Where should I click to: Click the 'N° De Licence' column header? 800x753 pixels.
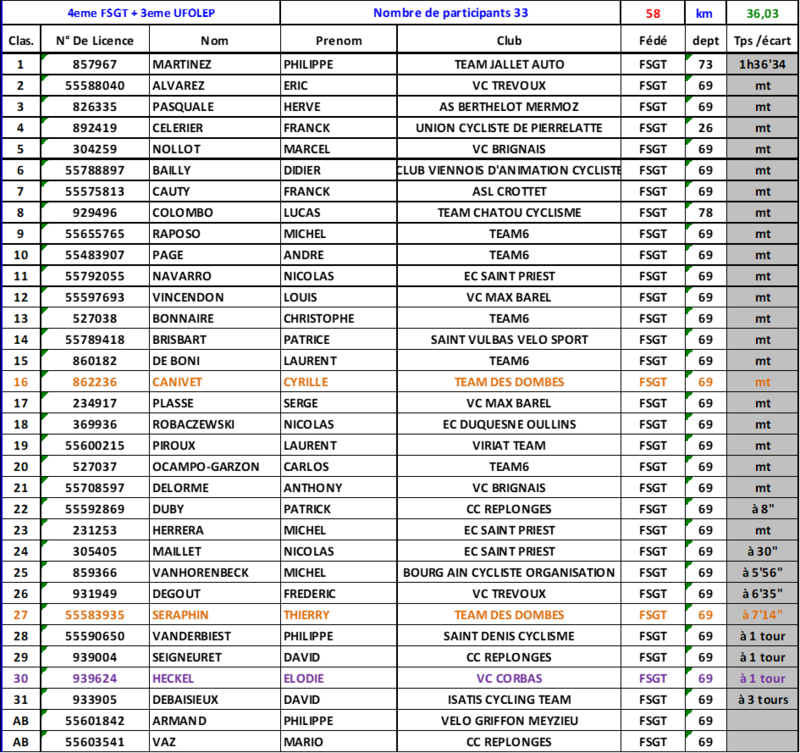point(95,40)
